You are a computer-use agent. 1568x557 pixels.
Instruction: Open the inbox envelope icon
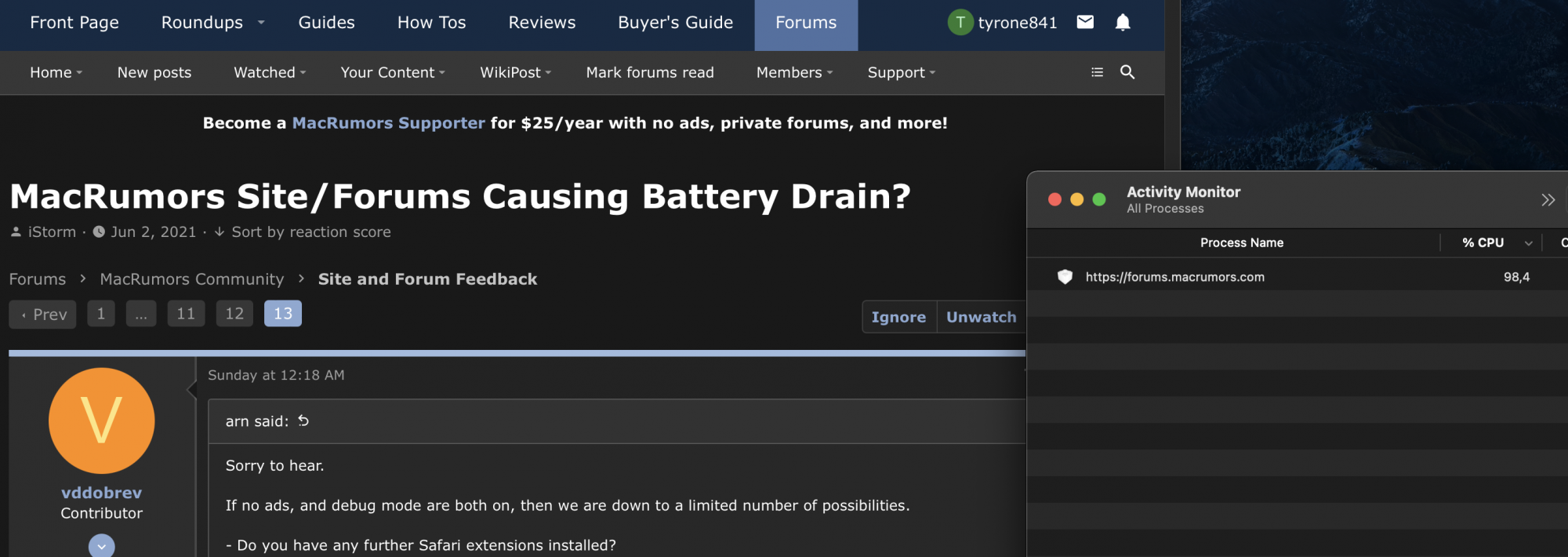(x=1085, y=22)
